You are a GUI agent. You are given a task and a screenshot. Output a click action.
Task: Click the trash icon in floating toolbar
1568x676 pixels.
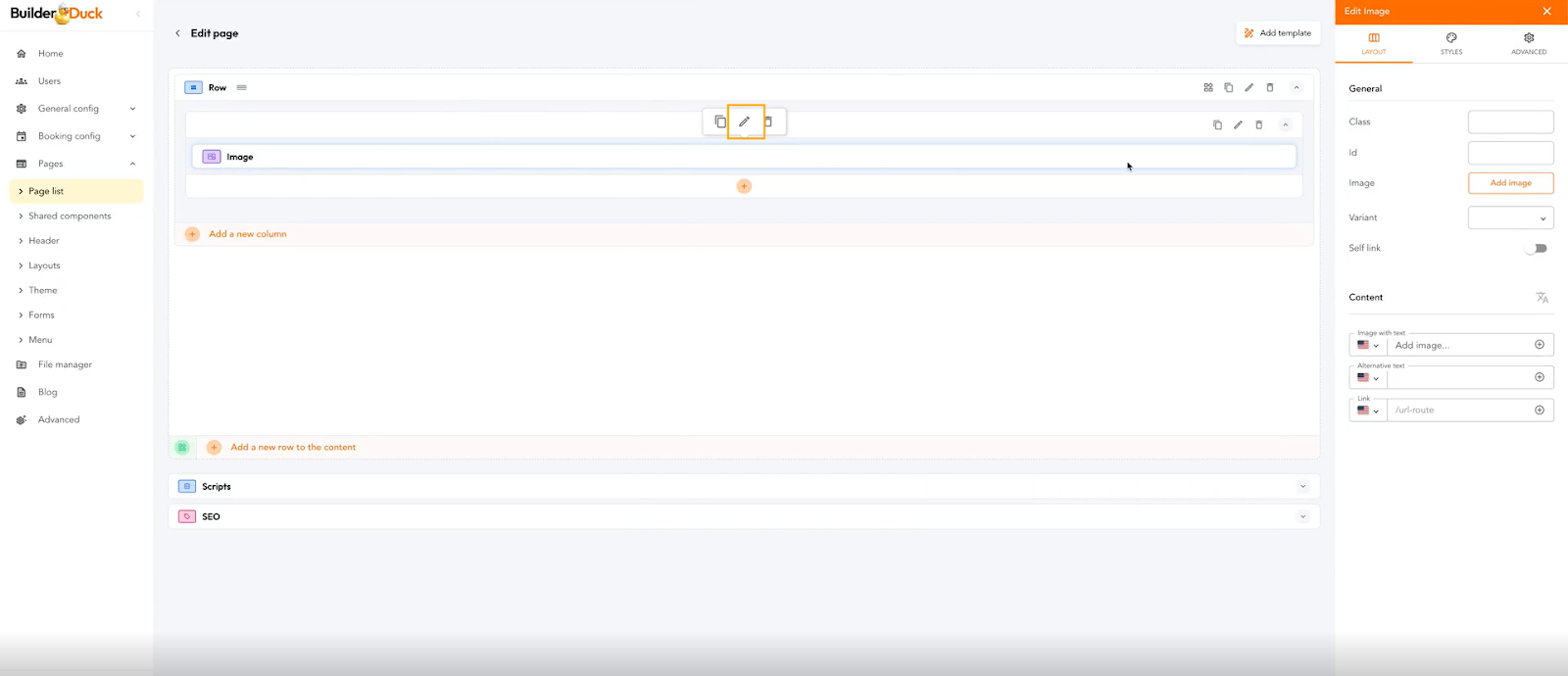click(x=768, y=121)
